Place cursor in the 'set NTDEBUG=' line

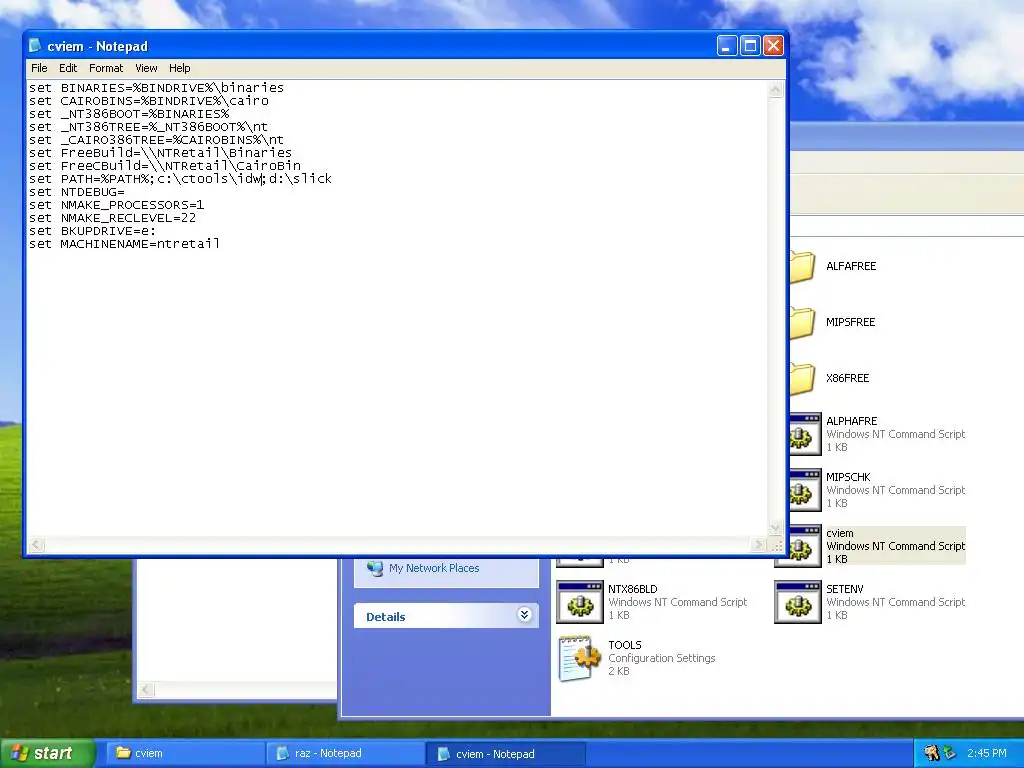pyautogui.click(x=76, y=192)
